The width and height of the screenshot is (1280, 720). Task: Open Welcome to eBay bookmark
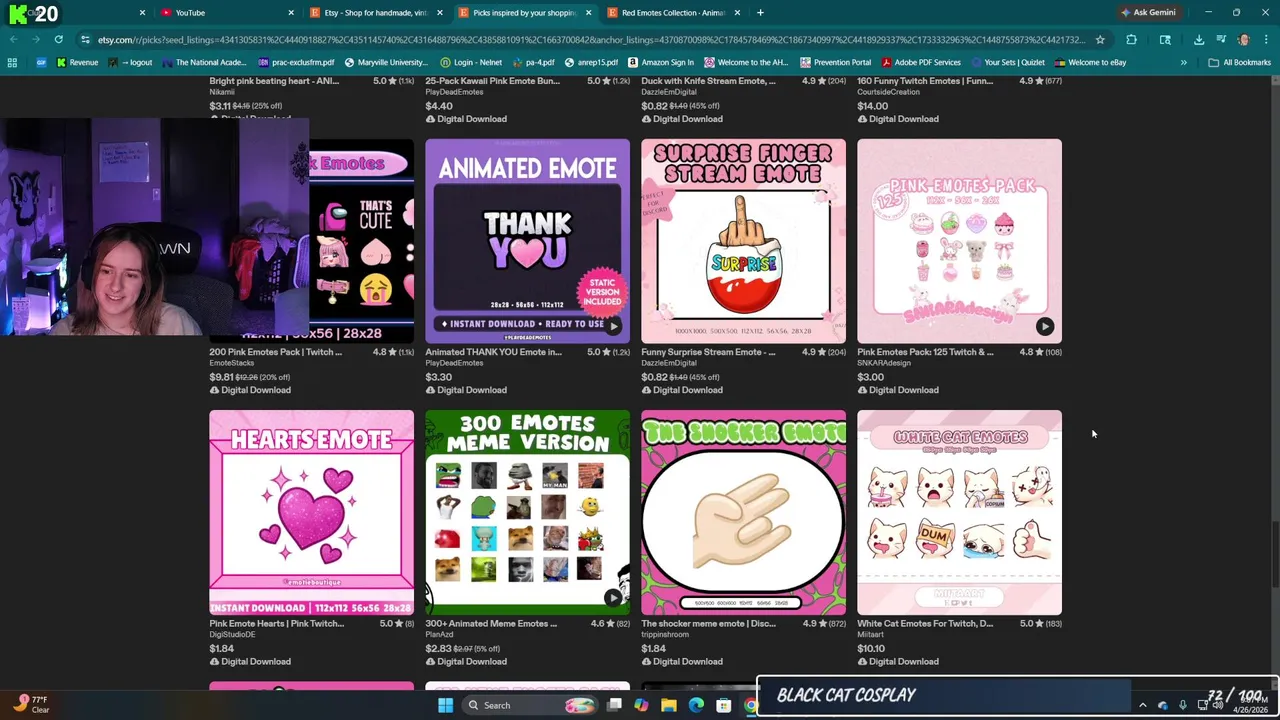[x=1090, y=62]
